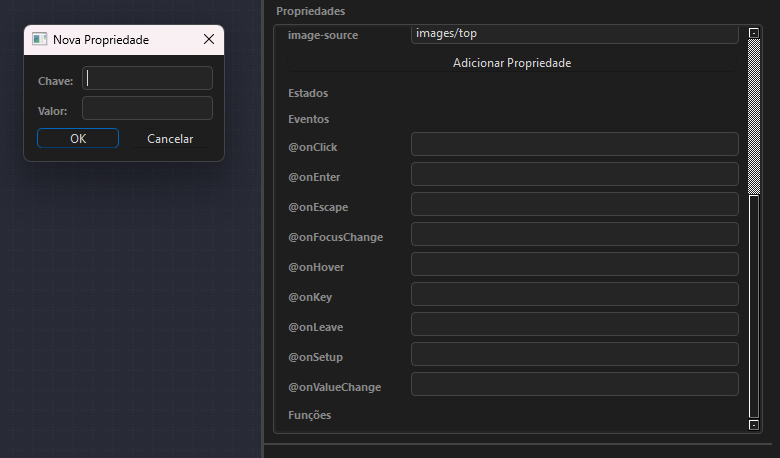Confirm the new property with OK
The height and width of the screenshot is (458, 780).
point(78,139)
